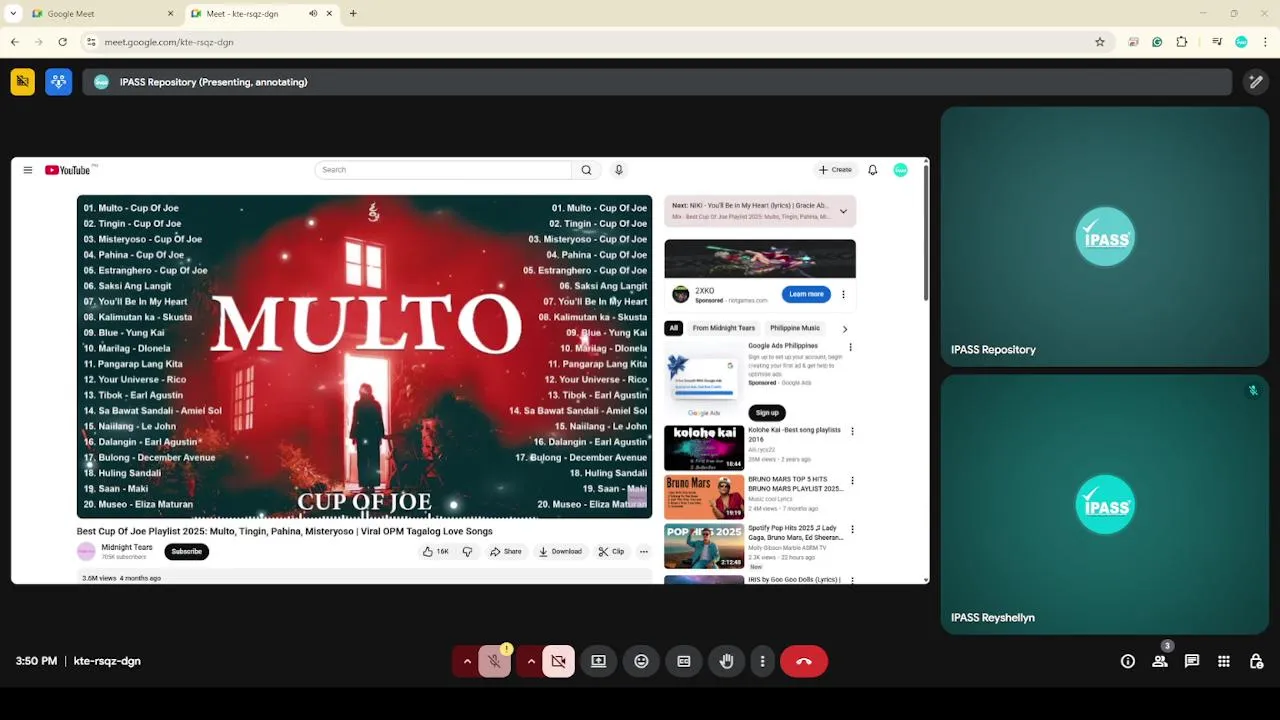Image resolution: width=1280 pixels, height=720 pixels.
Task: Click the YouTube logo
Action: (68, 170)
